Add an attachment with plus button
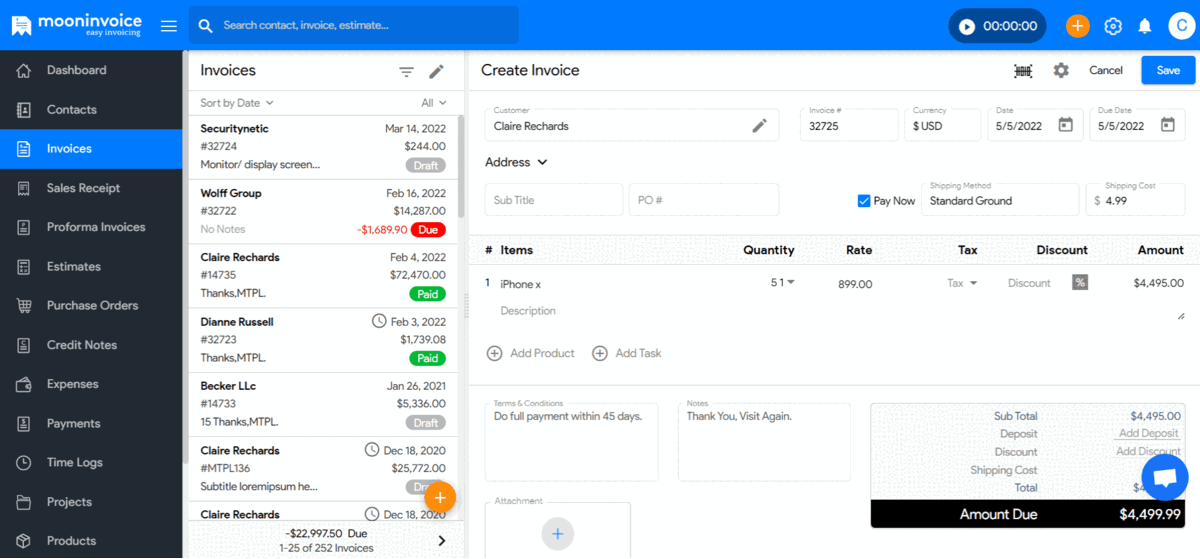 pyautogui.click(x=558, y=533)
